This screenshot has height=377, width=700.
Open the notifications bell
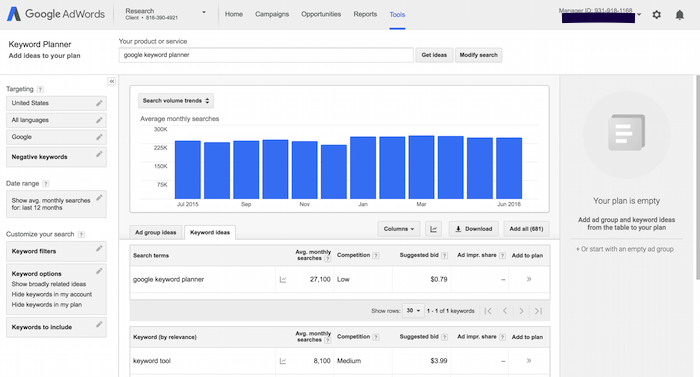[679, 15]
